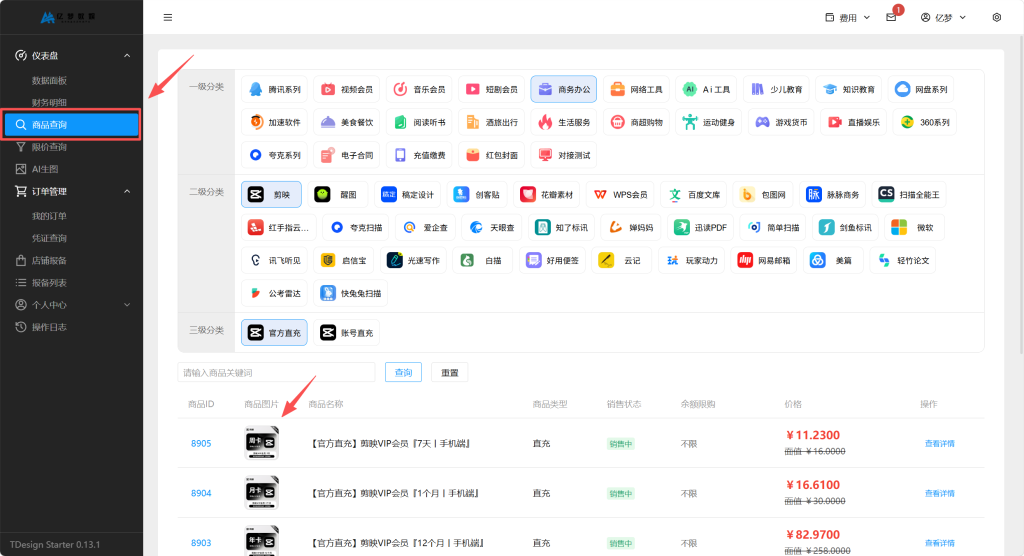Choose the WPS会员 subcategory
Image resolution: width=1024 pixels, height=556 pixels.
[x=620, y=195]
